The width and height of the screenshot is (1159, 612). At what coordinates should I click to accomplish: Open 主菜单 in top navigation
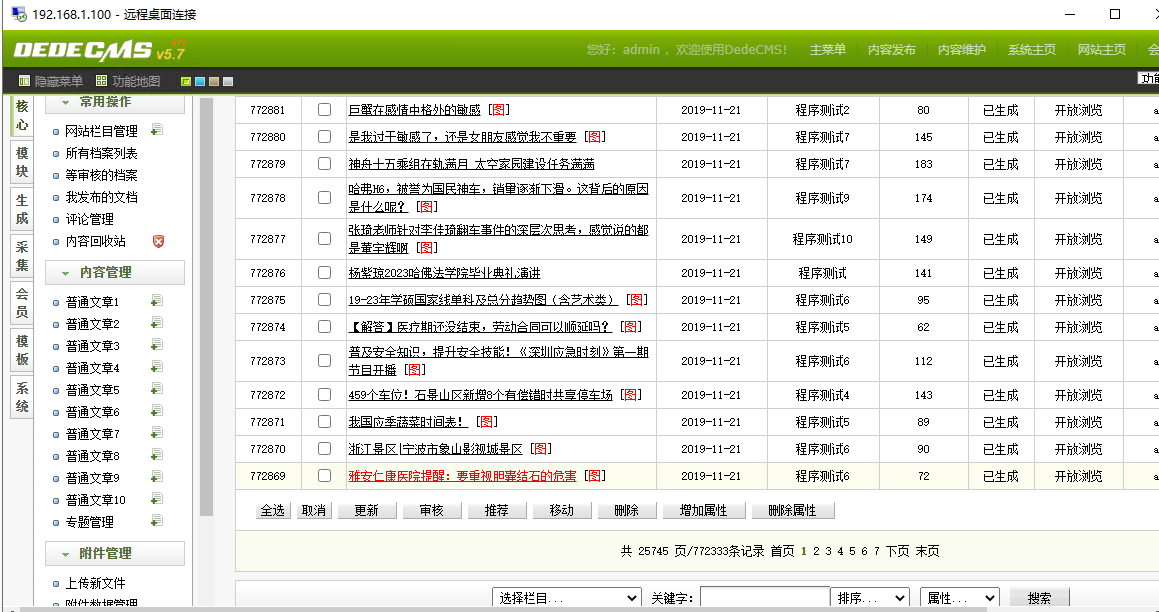click(828, 50)
